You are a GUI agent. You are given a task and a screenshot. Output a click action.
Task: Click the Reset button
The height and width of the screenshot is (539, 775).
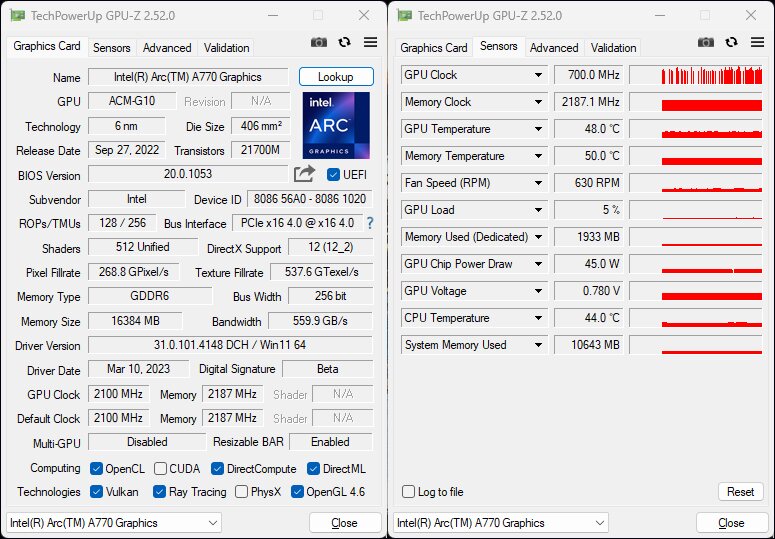tap(740, 492)
